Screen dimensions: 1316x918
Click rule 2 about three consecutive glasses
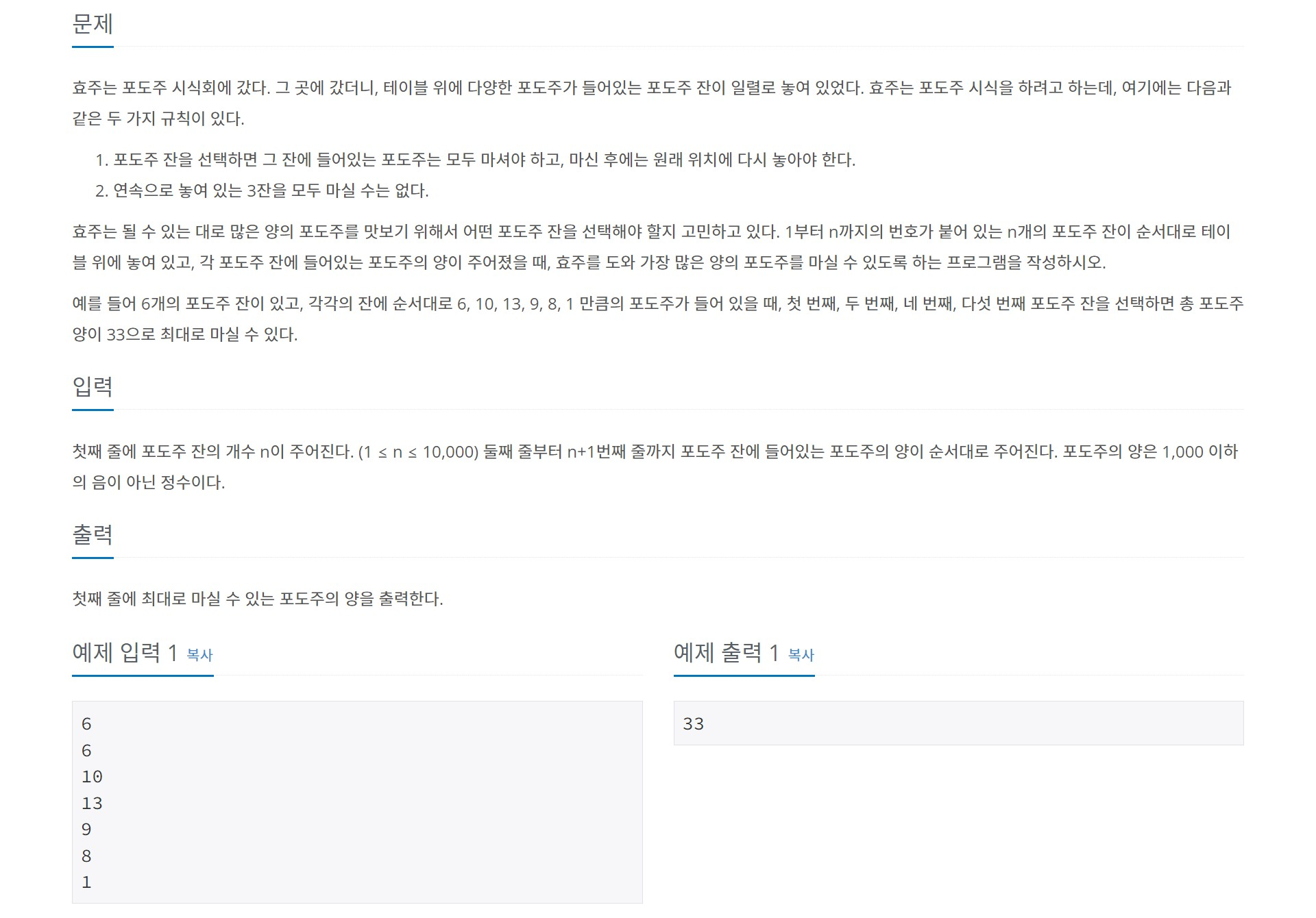(x=262, y=190)
